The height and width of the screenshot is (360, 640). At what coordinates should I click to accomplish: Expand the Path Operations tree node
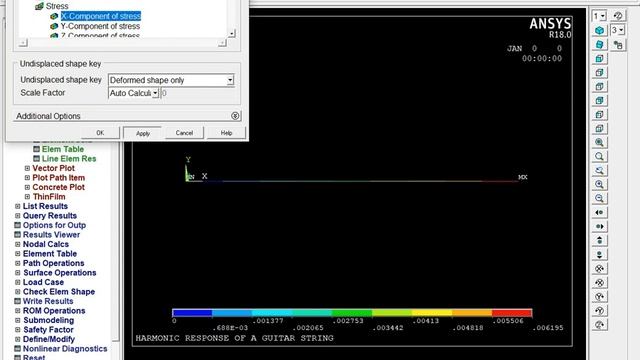click(18, 263)
